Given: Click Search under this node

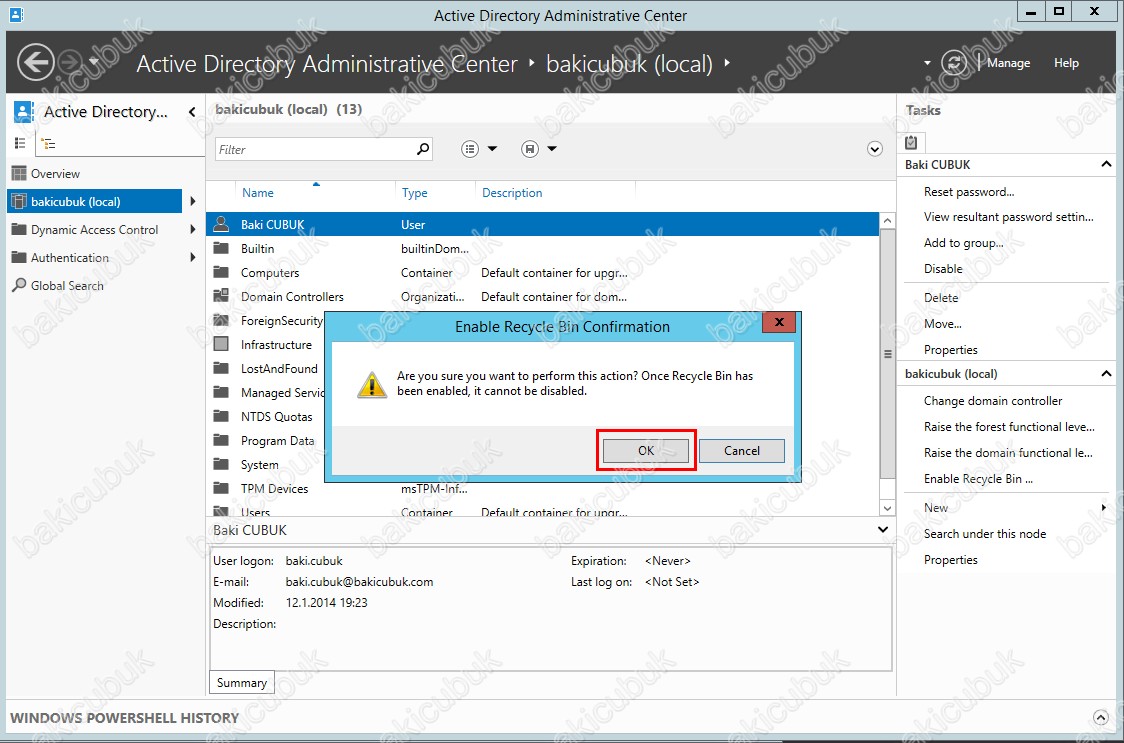Looking at the screenshot, I should (985, 534).
